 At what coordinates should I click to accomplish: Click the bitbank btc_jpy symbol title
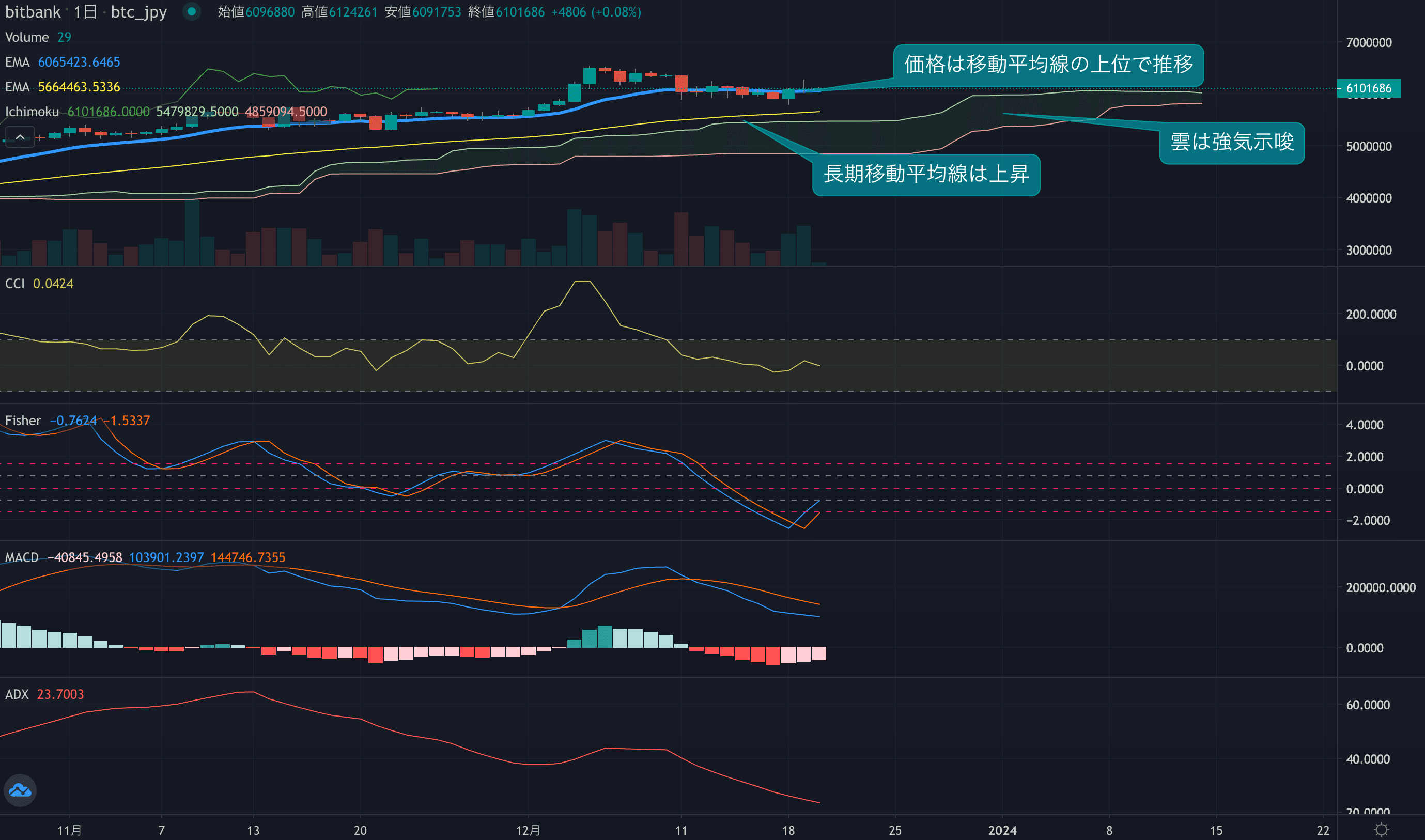click(86, 12)
